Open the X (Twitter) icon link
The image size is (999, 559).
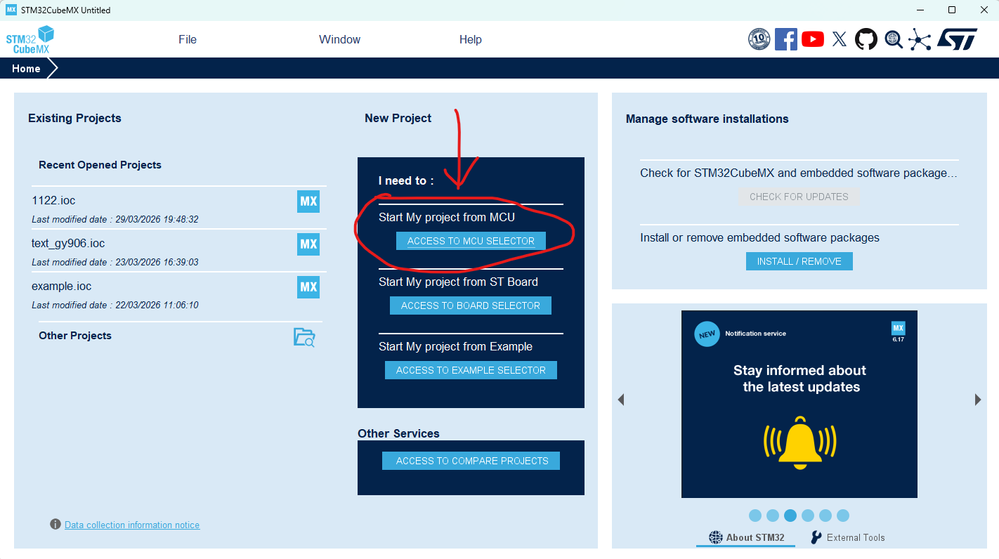pos(839,40)
